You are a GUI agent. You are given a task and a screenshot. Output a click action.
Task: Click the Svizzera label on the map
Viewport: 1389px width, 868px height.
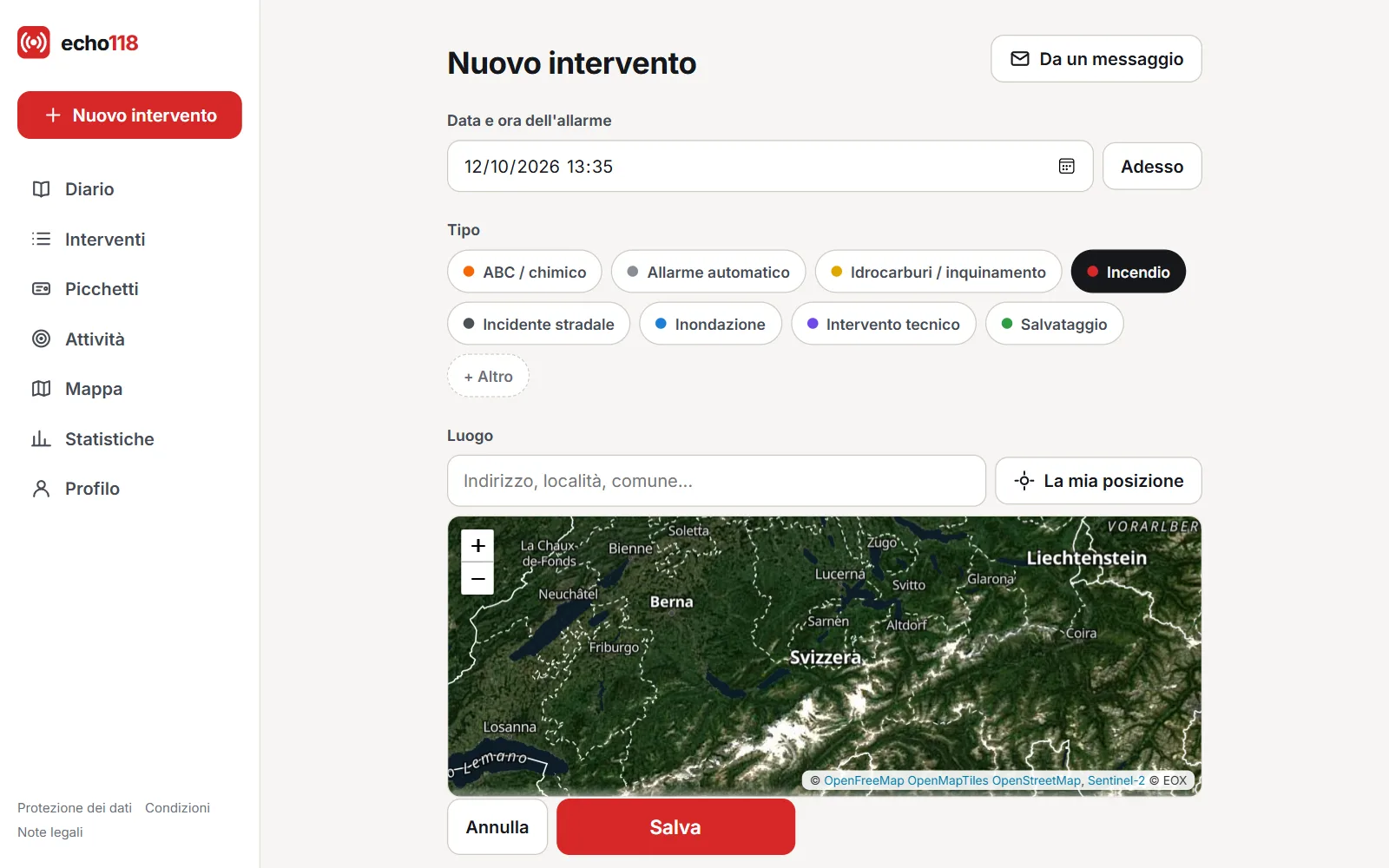[x=826, y=657]
